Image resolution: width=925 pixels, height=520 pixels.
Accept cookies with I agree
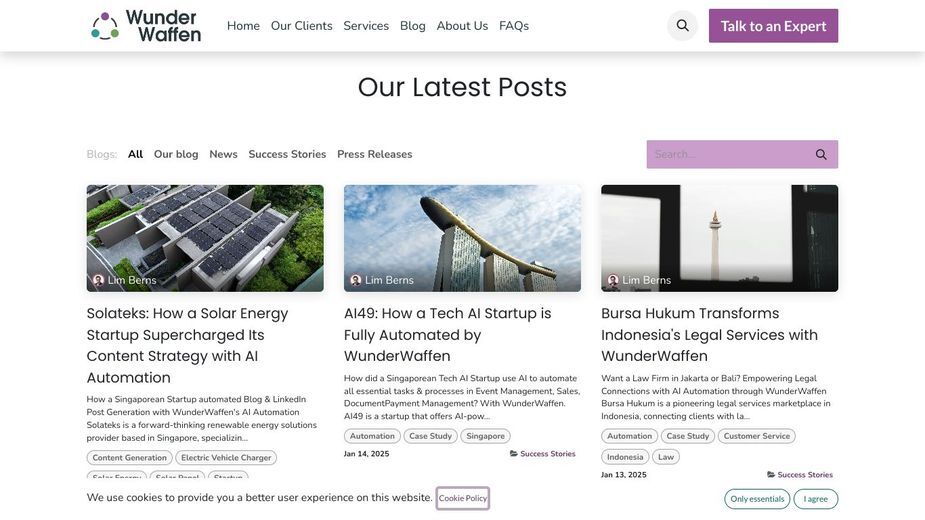pyautogui.click(x=815, y=499)
